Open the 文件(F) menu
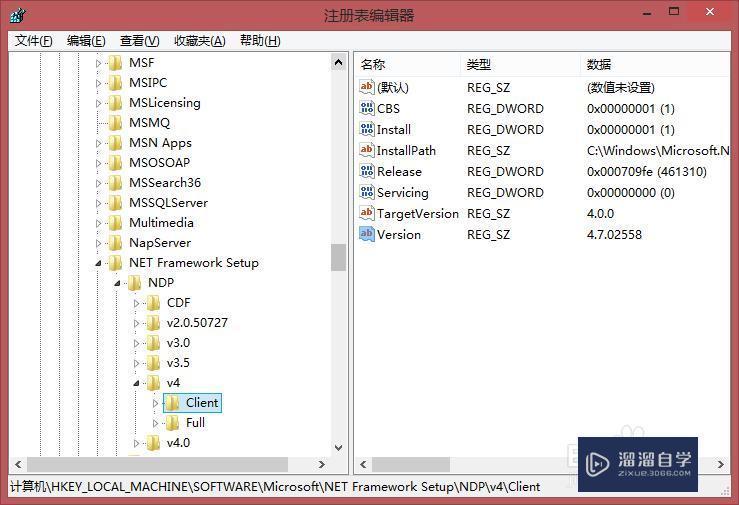 tap(33, 41)
